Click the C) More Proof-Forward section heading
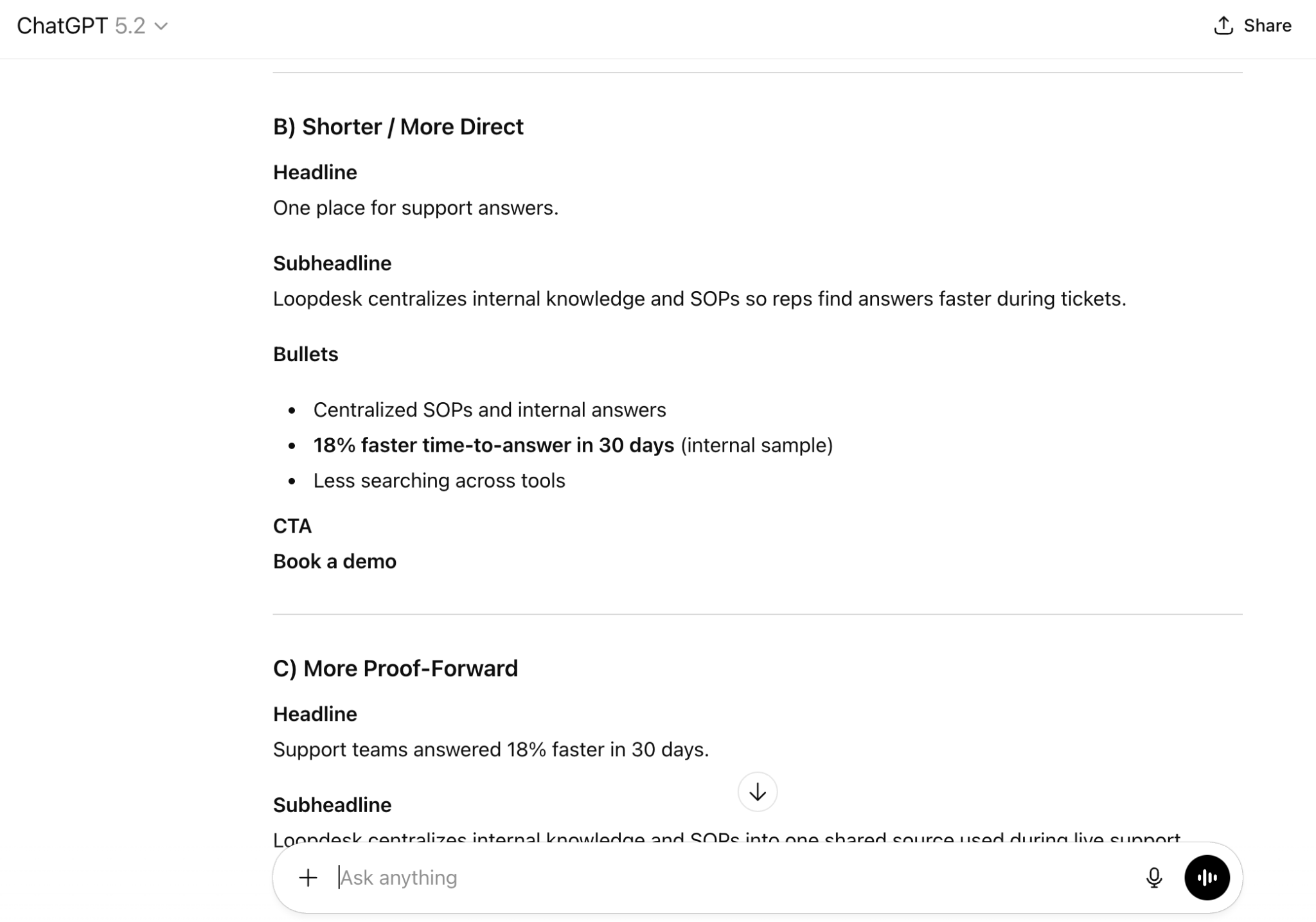The image size is (1316, 922). click(x=395, y=668)
